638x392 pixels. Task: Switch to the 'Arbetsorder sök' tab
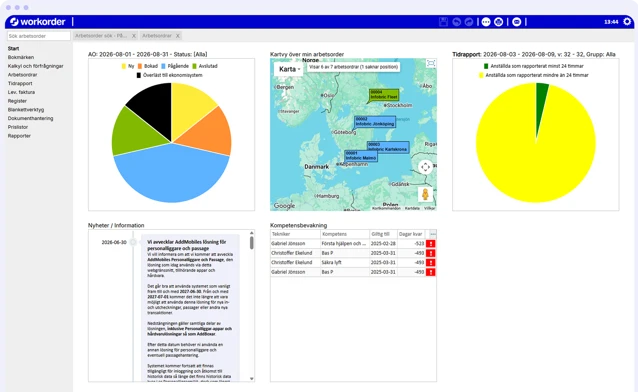point(101,36)
